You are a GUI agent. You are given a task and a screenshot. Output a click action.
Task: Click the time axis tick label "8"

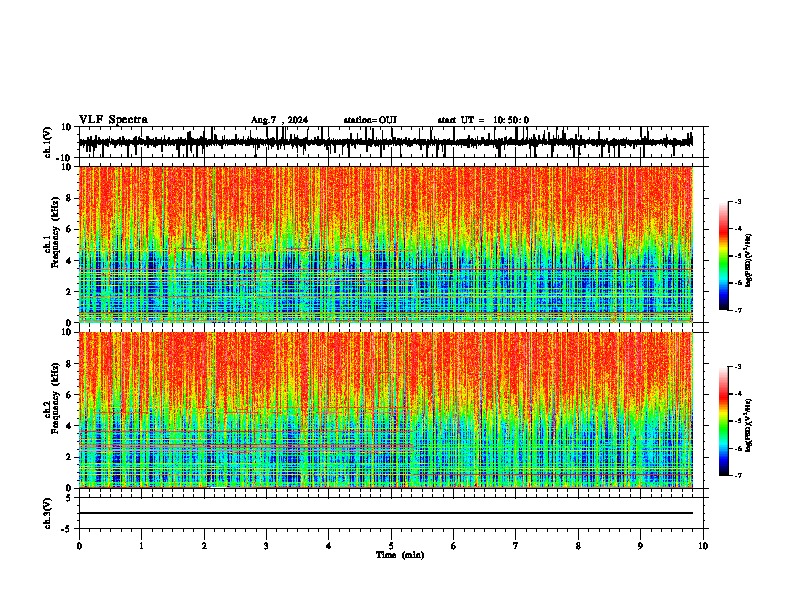[578, 546]
